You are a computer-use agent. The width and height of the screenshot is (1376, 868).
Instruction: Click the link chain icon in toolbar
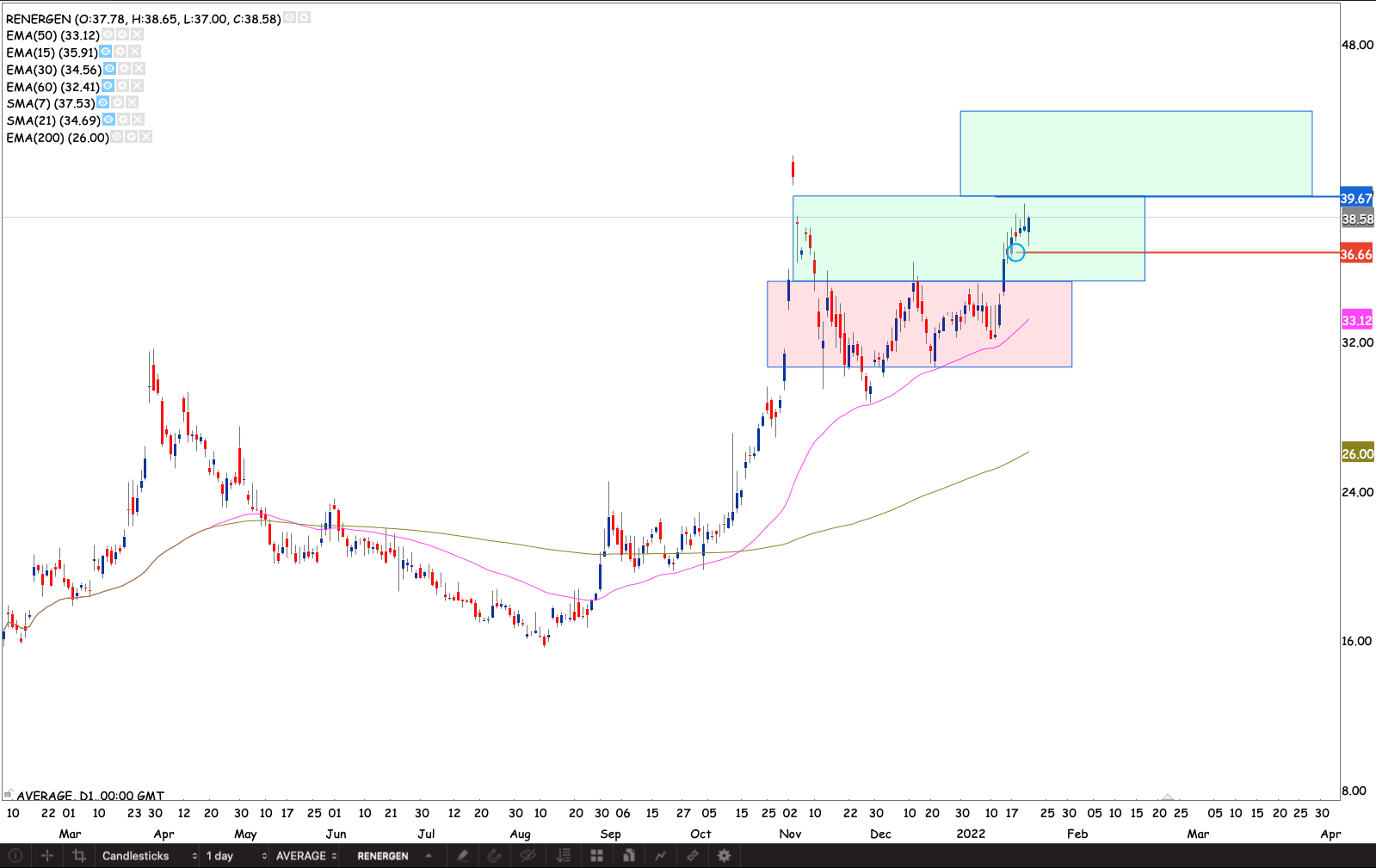692,856
